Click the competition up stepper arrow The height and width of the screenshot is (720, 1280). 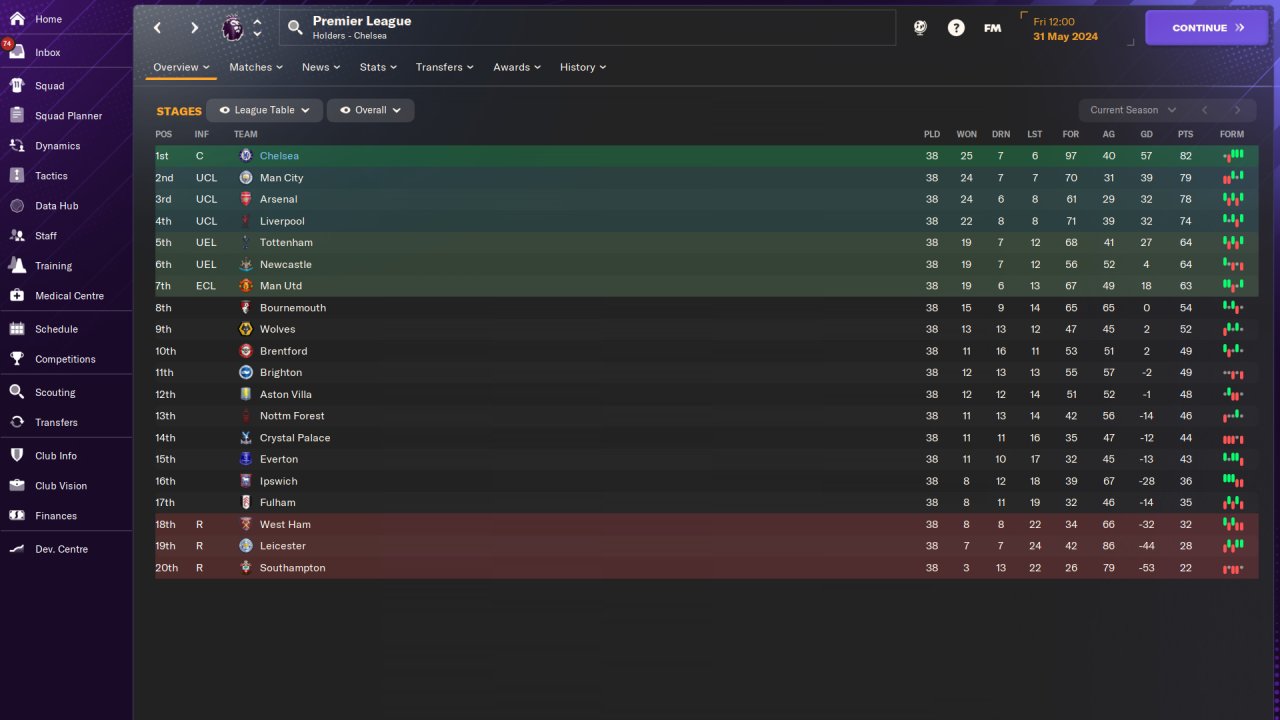click(x=257, y=21)
